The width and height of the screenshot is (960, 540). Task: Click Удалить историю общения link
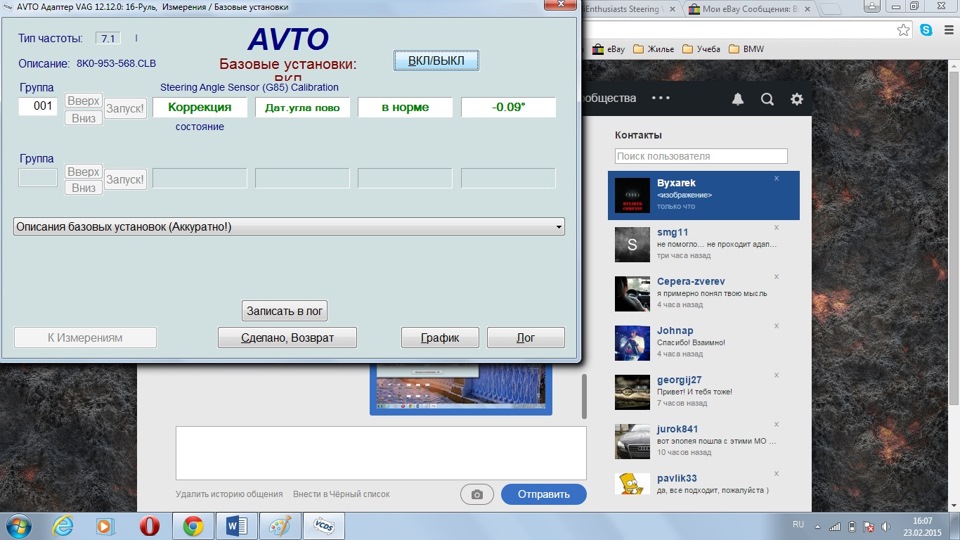click(229, 494)
